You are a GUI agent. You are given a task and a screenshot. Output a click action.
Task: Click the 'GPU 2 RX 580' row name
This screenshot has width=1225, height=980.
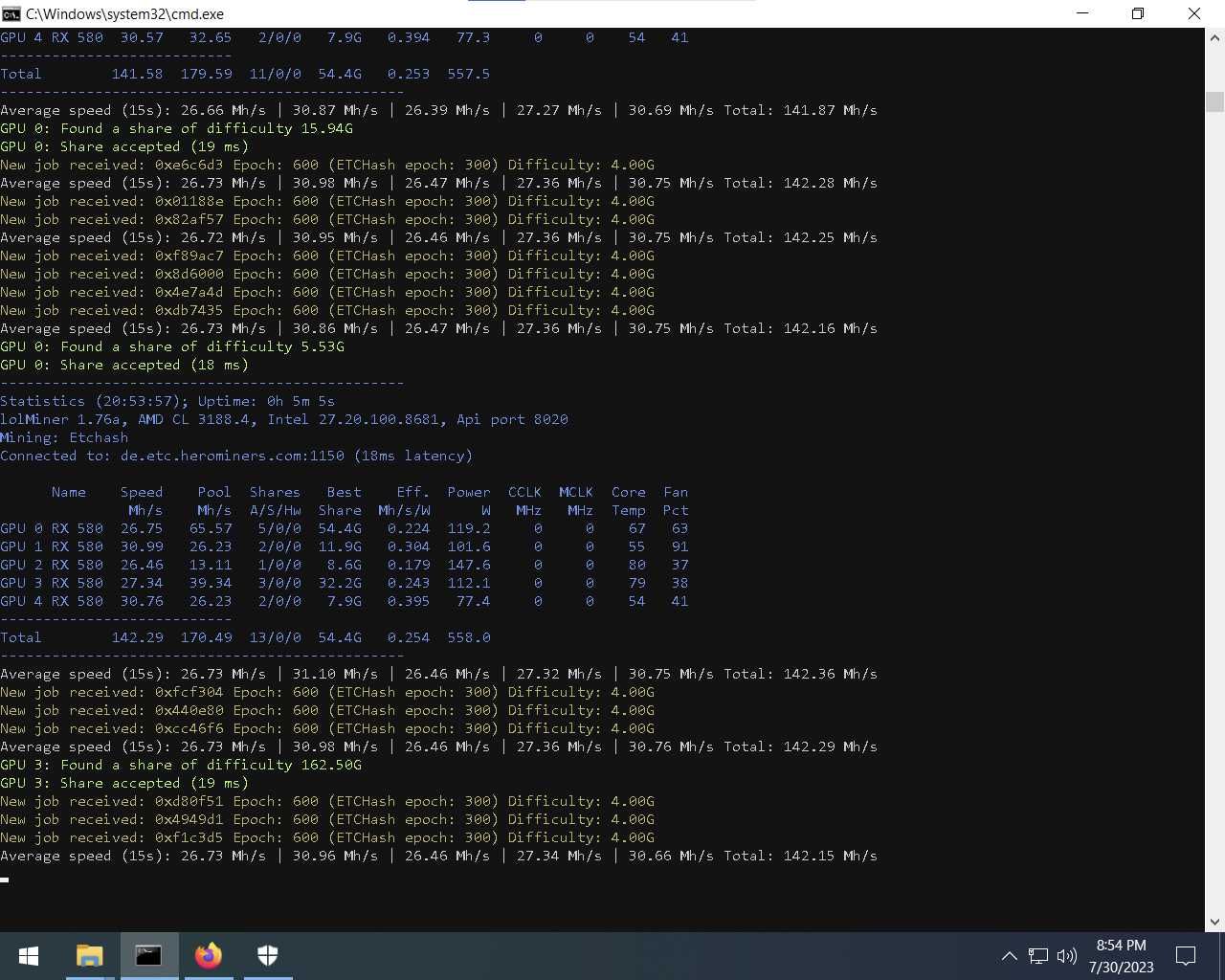(x=52, y=565)
